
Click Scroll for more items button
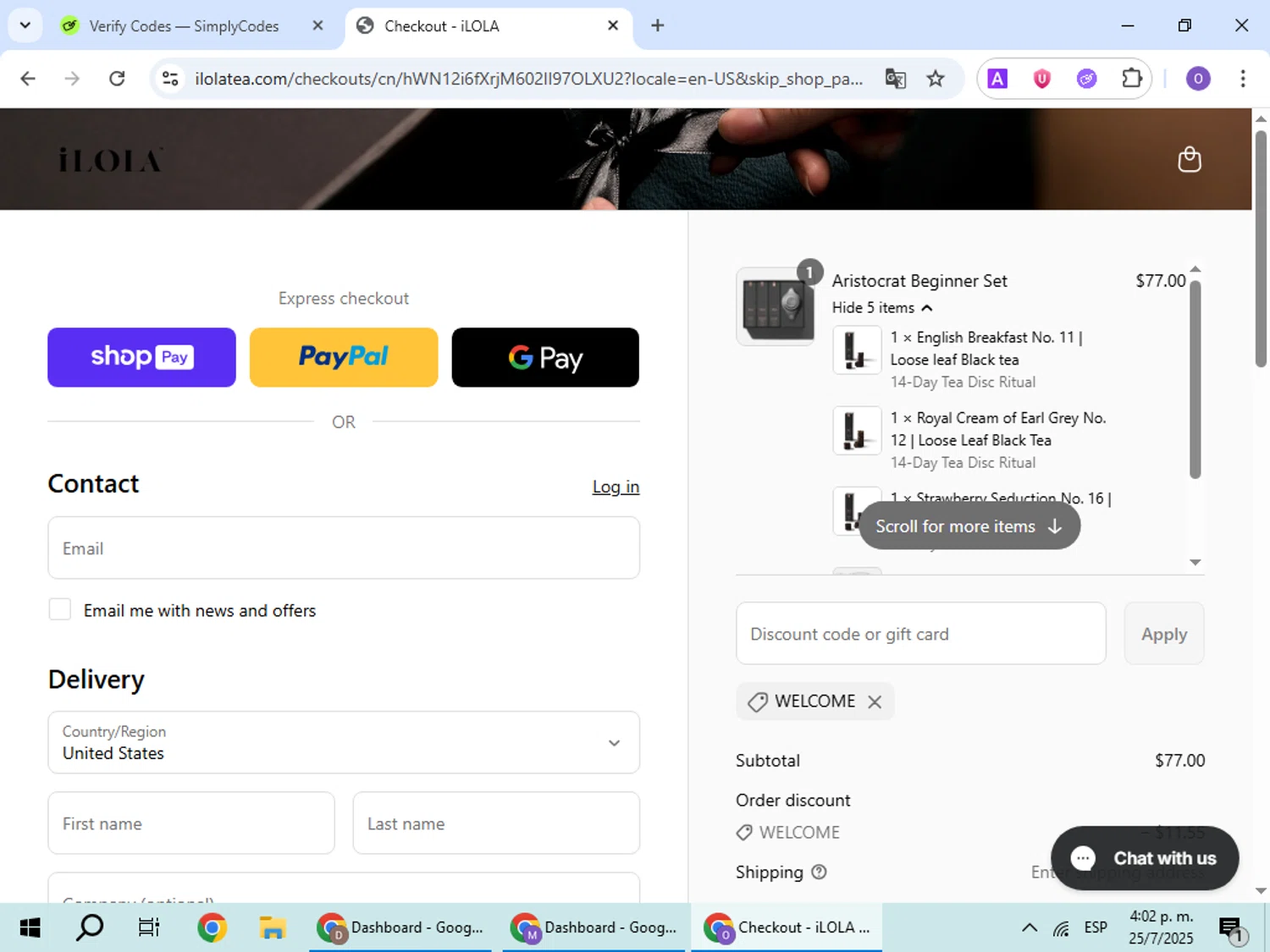pyautogui.click(x=969, y=526)
